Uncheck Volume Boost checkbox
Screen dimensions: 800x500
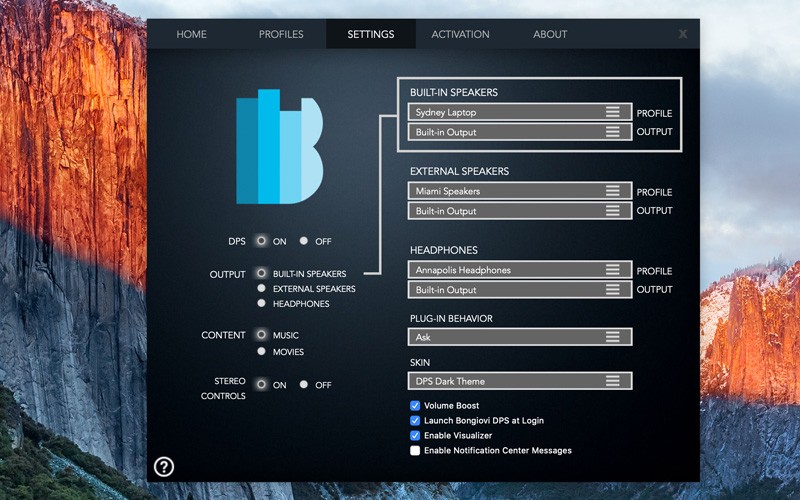[x=415, y=406]
